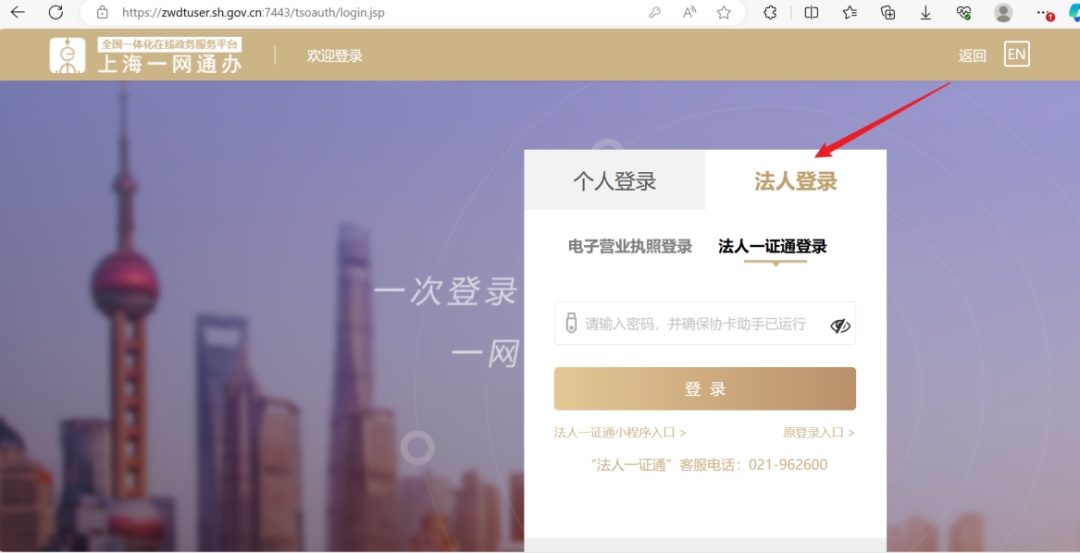1080x553 pixels.
Task: Refresh the page with the reload icon
Action: (x=56, y=13)
